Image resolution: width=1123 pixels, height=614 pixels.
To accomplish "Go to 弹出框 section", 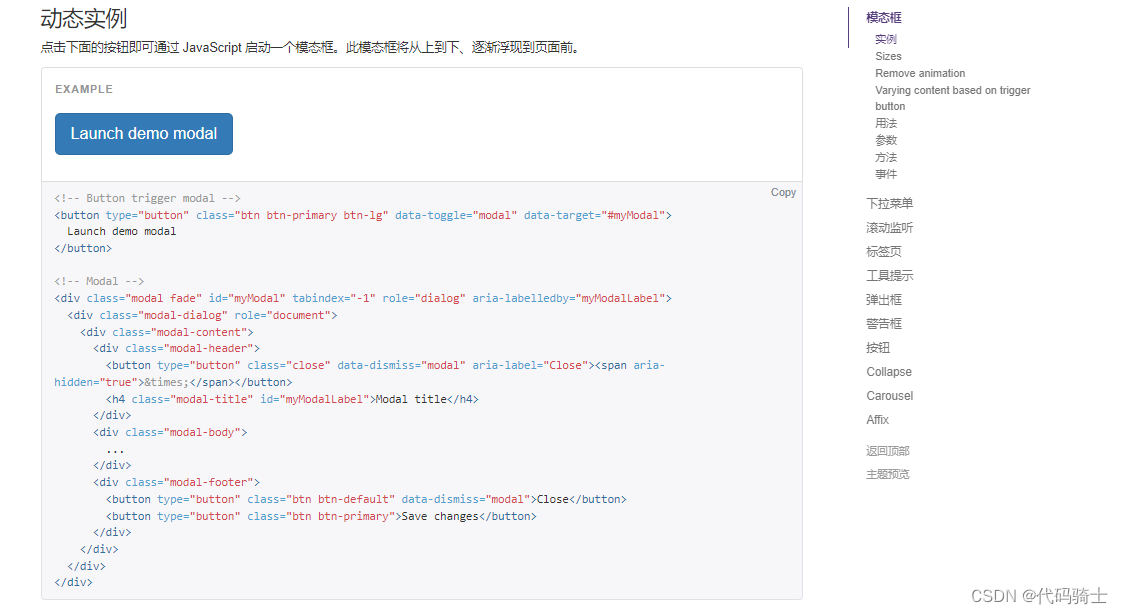I will pos(883,300).
